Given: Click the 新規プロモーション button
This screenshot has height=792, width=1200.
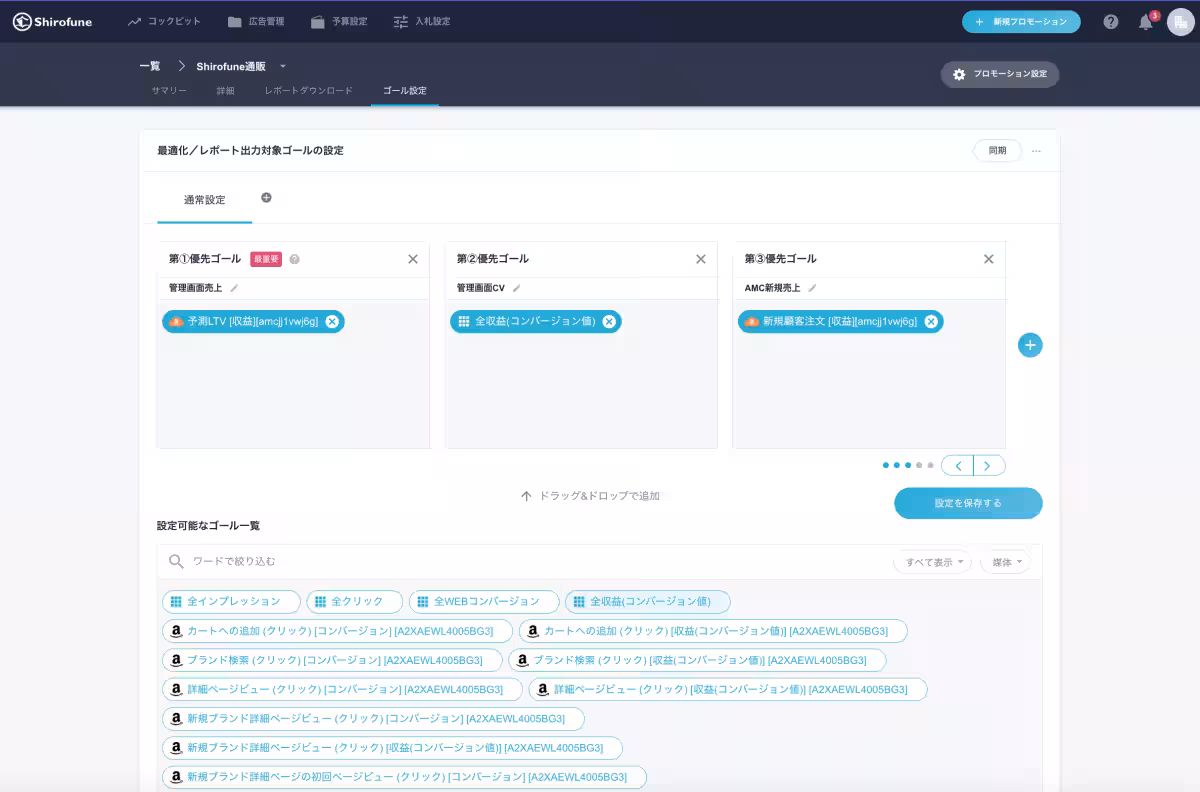Looking at the screenshot, I should (x=1021, y=22).
